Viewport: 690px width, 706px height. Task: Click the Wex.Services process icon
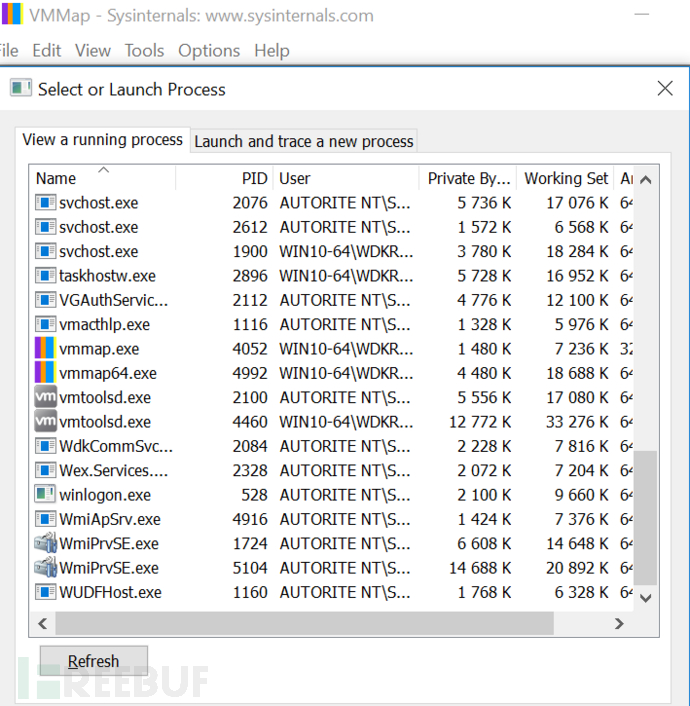coord(45,470)
